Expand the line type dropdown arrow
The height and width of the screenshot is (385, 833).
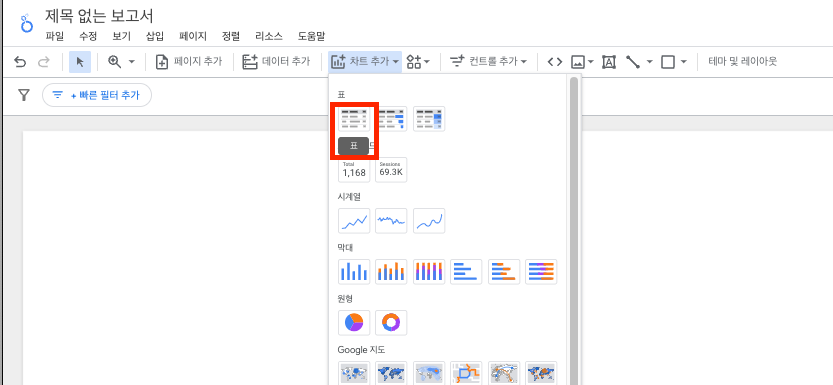pyautogui.click(x=649, y=62)
